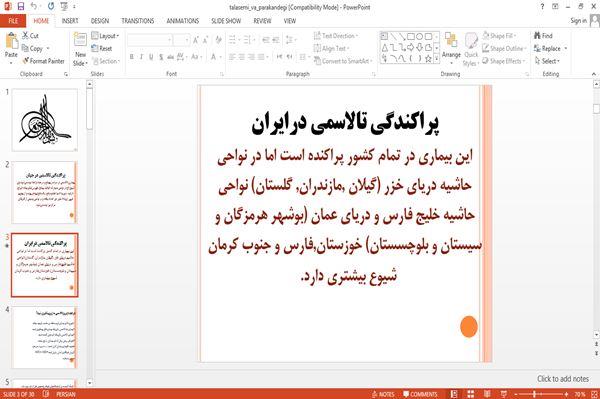
Task: Open the Select dropdown in the Editing group
Action: pos(547,61)
